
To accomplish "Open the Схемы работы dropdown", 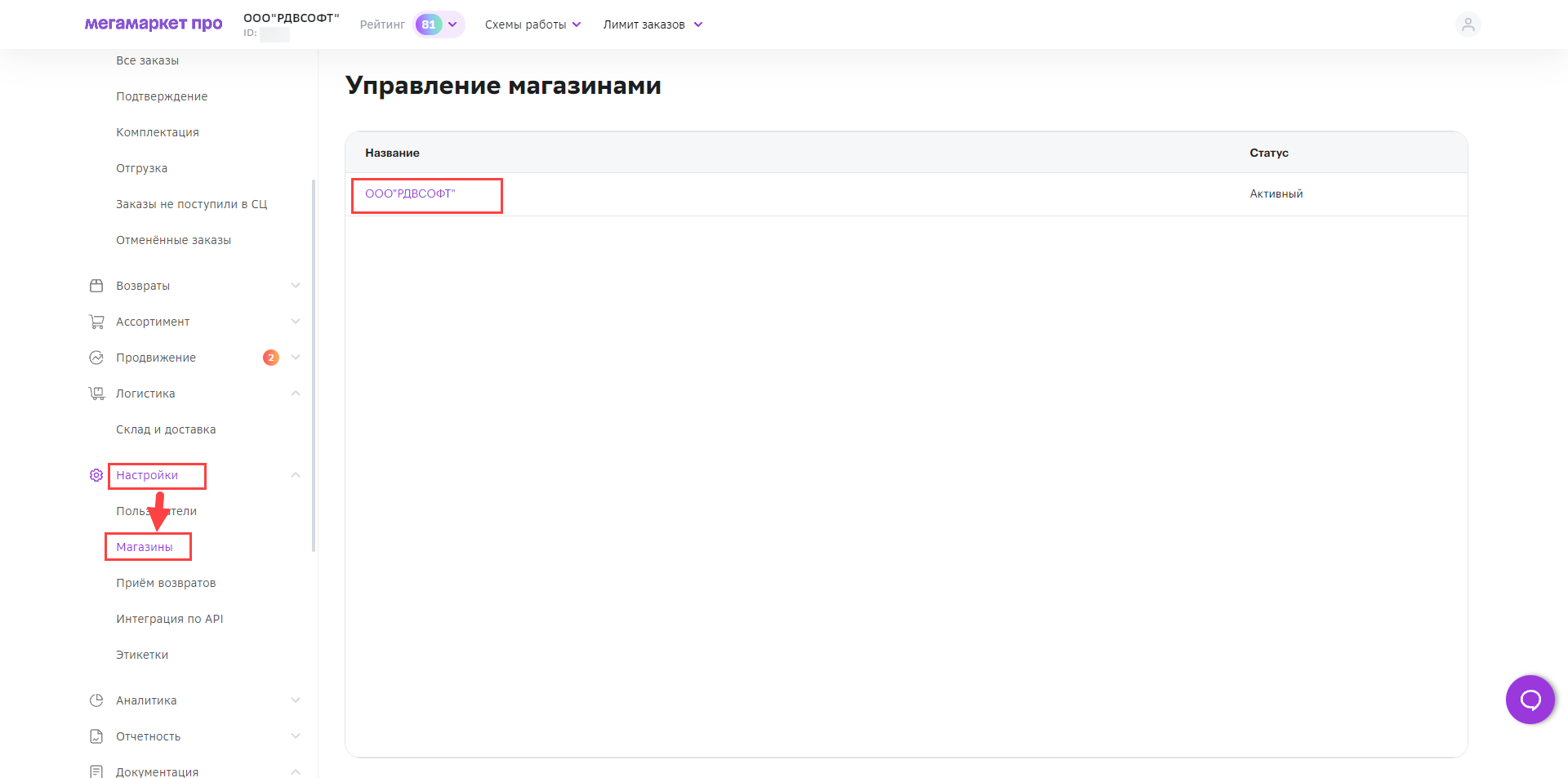I will [x=532, y=24].
